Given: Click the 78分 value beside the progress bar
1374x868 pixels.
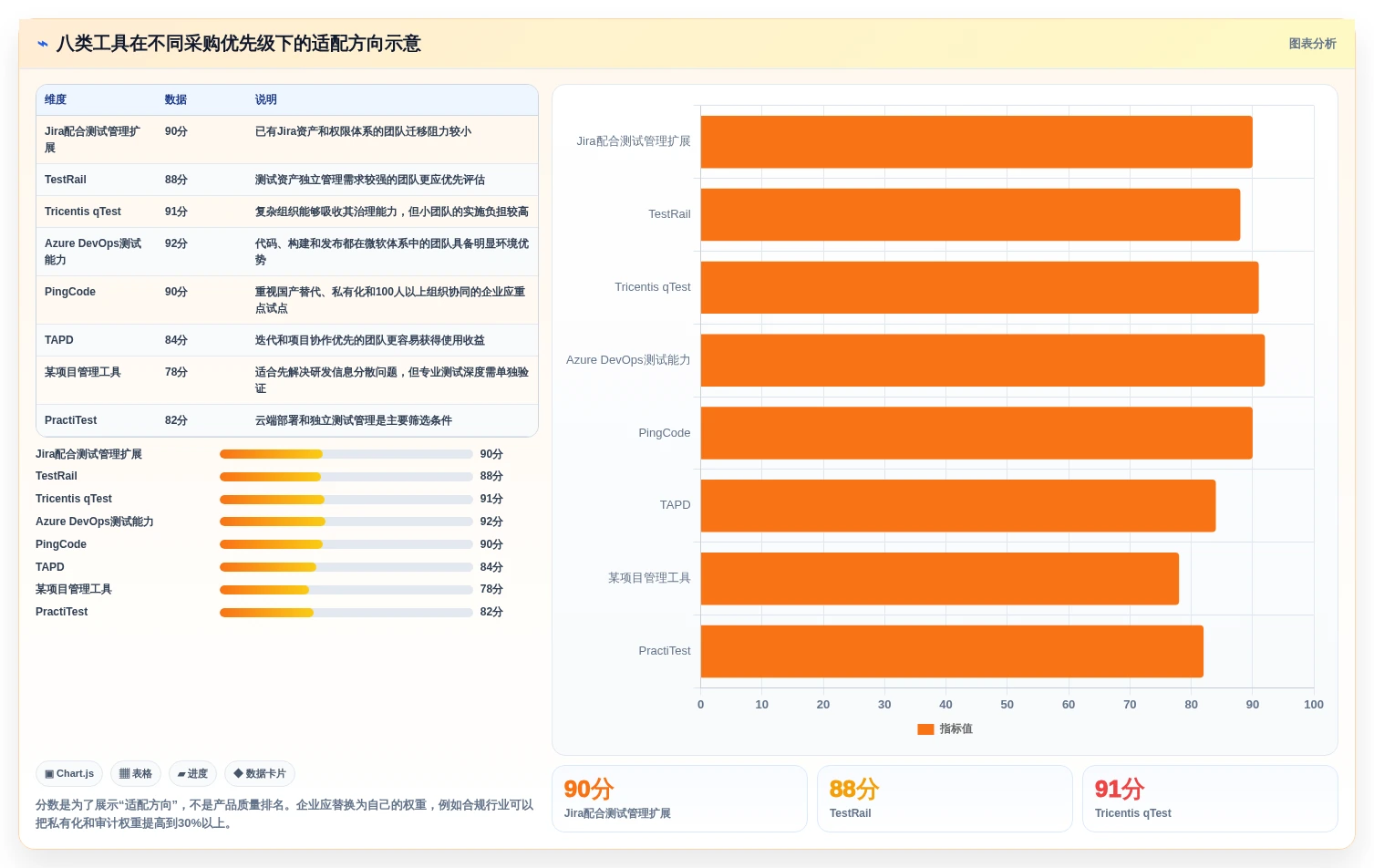Looking at the screenshot, I should coord(491,590).
